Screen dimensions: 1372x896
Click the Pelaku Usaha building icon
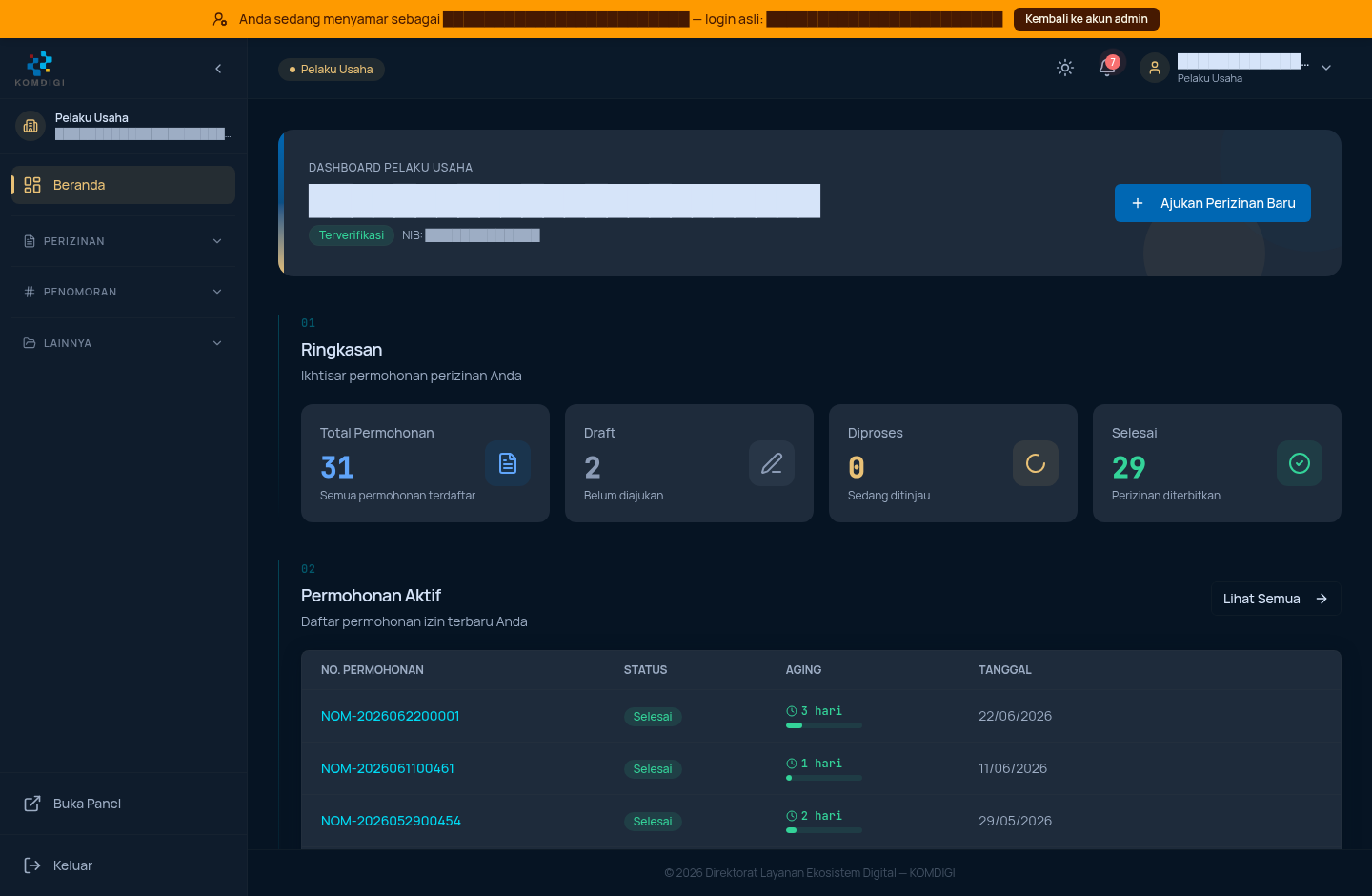[30, 126]
